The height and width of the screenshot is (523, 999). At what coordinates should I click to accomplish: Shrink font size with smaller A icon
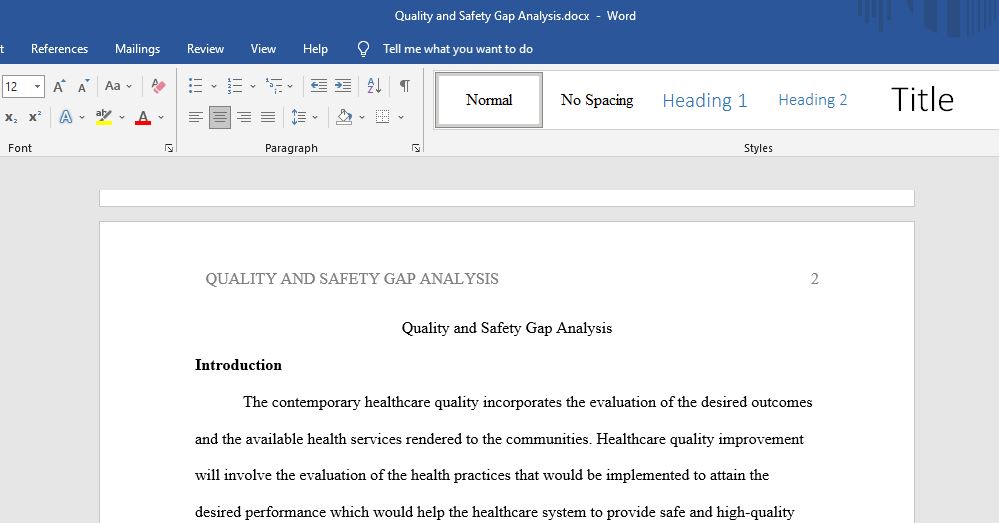pos(83,86)
